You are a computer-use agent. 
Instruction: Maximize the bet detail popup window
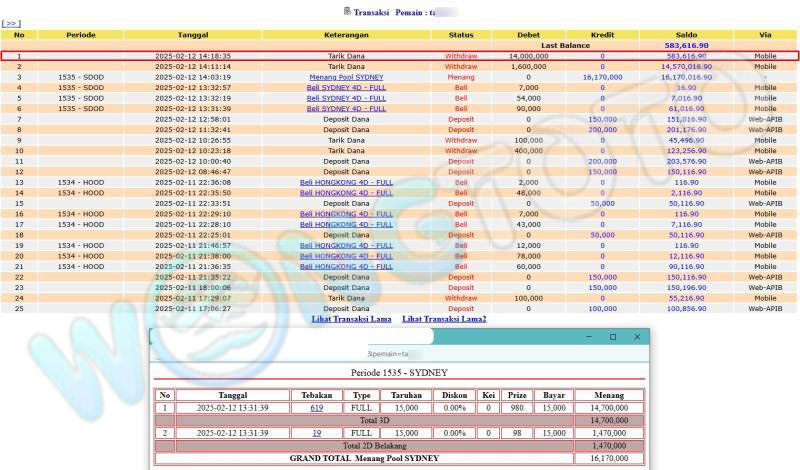[x=613, y=337]
